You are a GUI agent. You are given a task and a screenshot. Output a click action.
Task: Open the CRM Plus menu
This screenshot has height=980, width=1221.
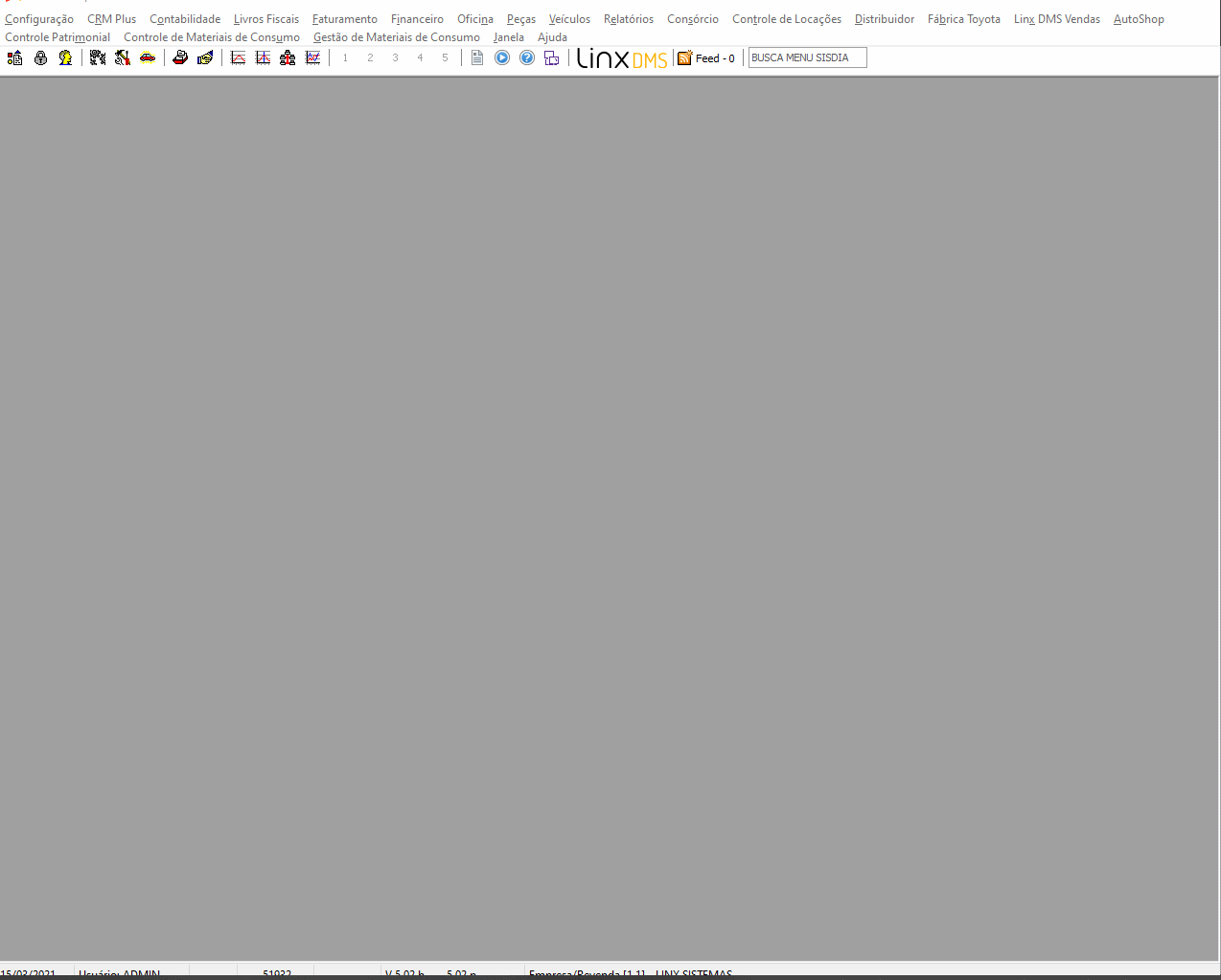pyautogui.click(x=111, y=19)
